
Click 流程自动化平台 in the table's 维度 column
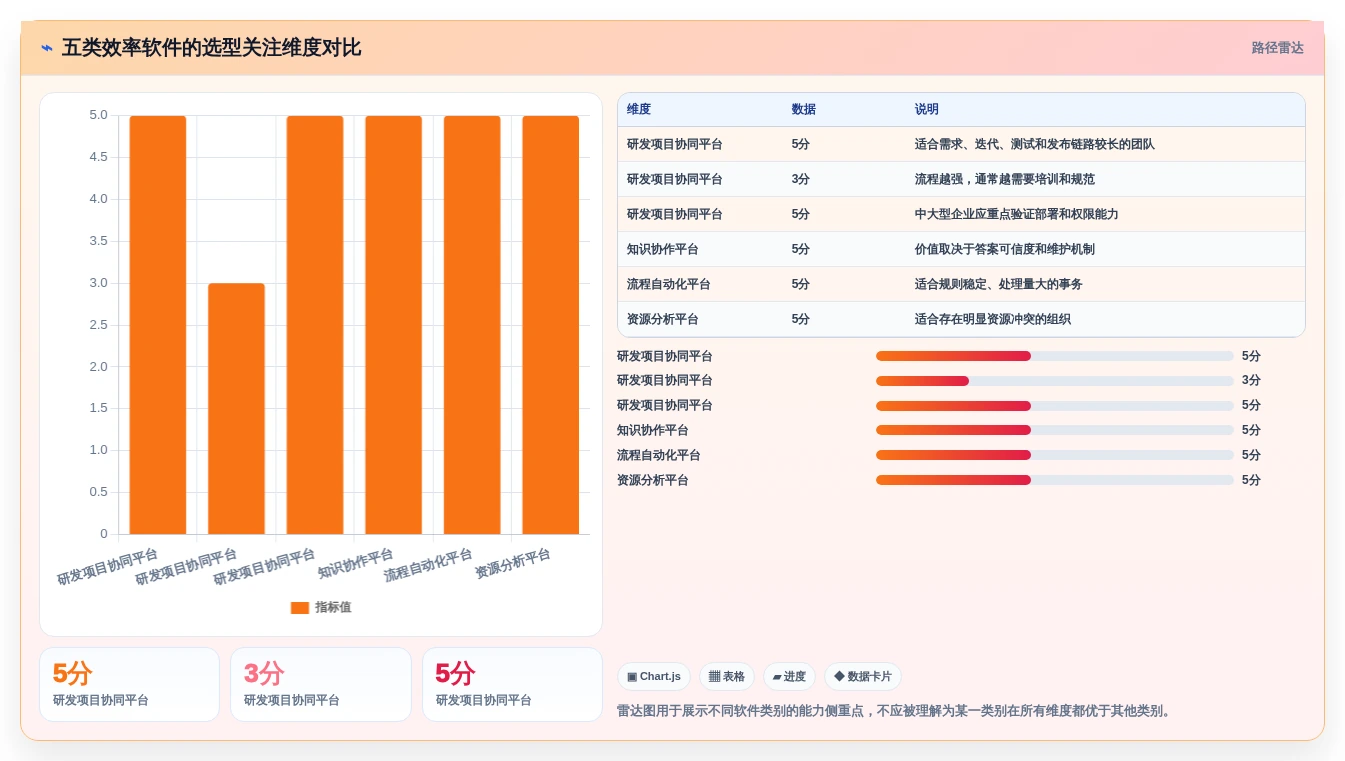(x=669, y=284)
